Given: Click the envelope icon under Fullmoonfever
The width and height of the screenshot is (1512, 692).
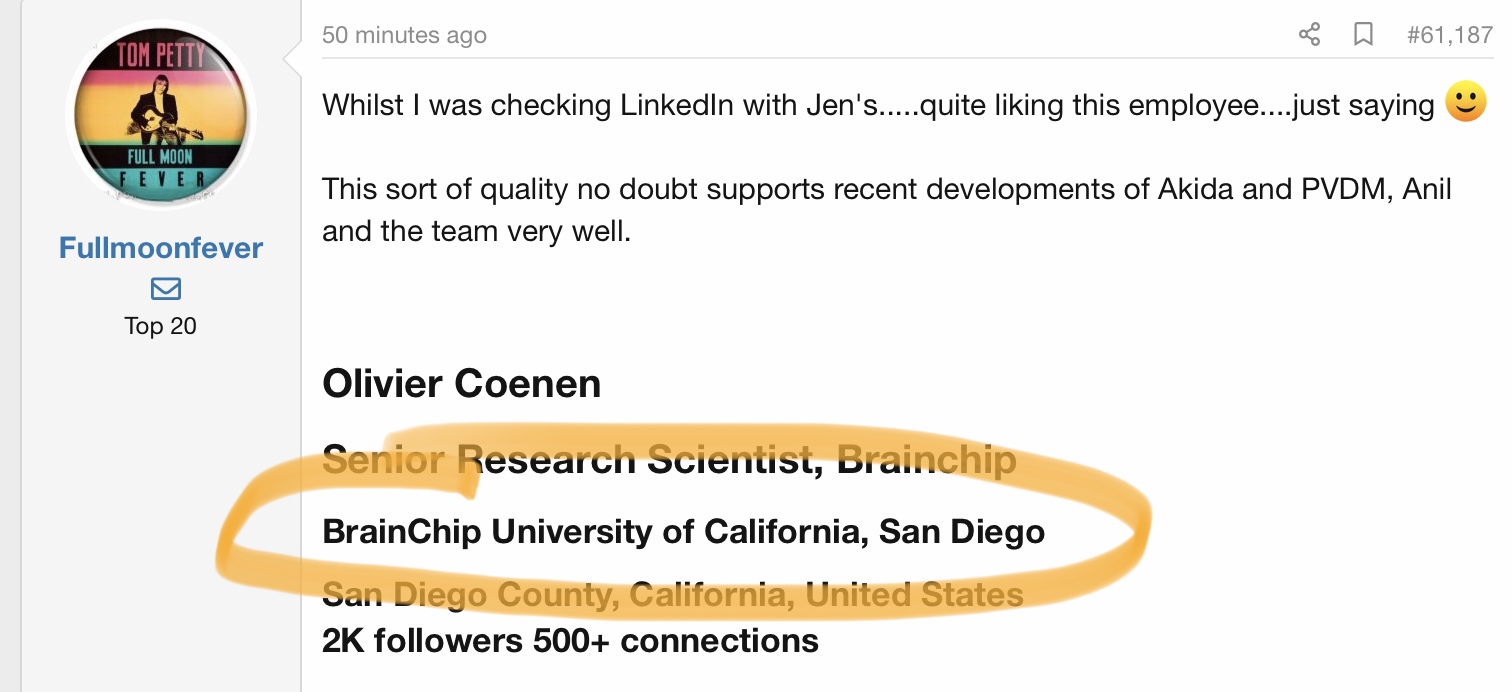Looking at the screenshot, I should pyautogui.click(x=165, y=289).
